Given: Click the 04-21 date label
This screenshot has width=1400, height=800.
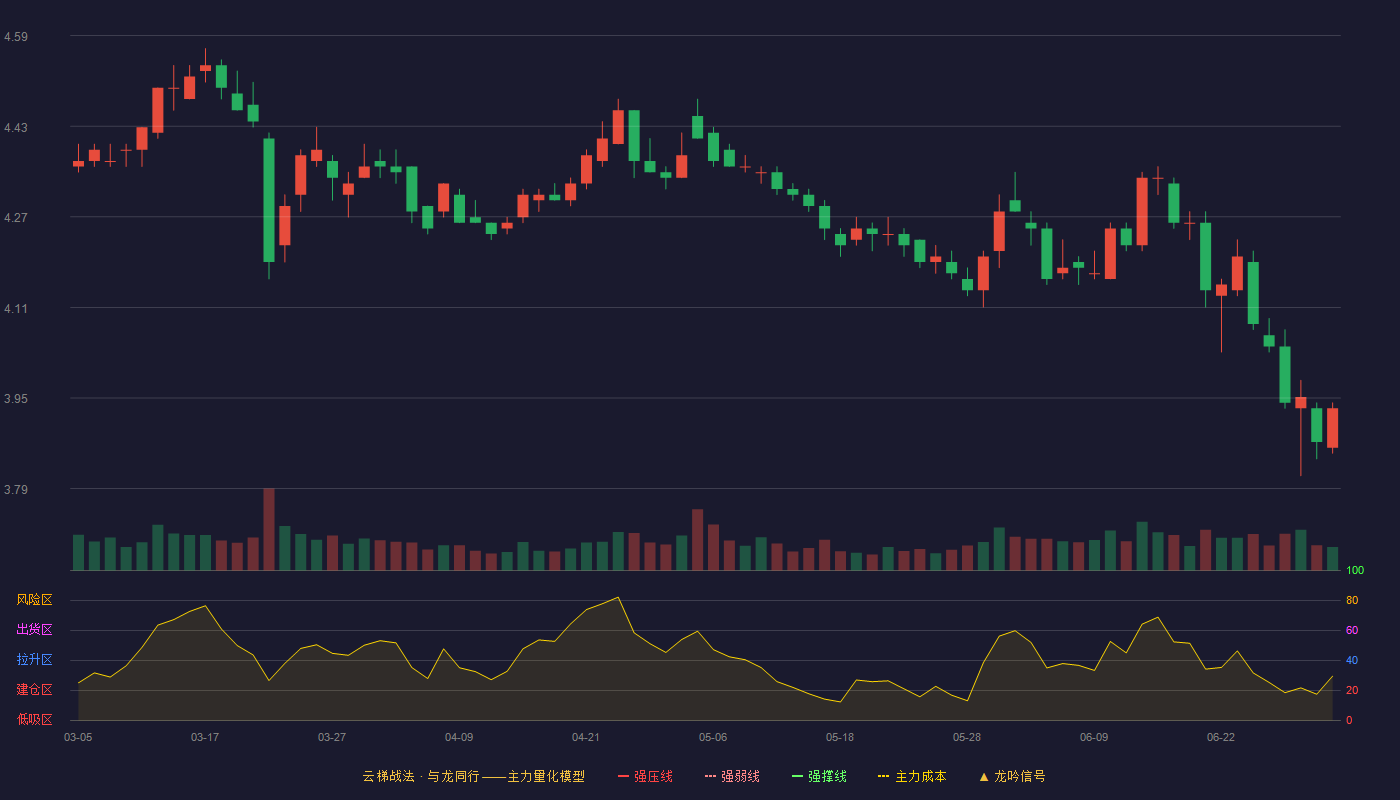Looking at the screenshot, I should (x=586, y=737).
